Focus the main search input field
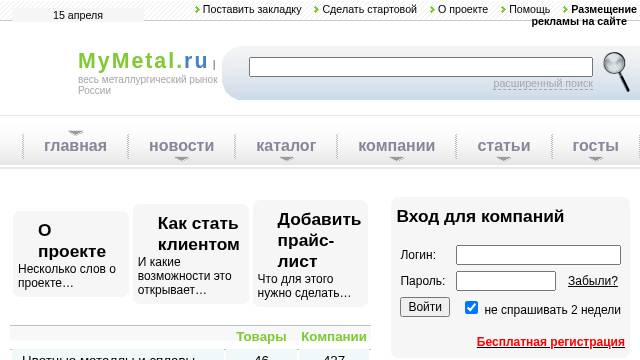The image size is (640, 360). pos(421,67)
